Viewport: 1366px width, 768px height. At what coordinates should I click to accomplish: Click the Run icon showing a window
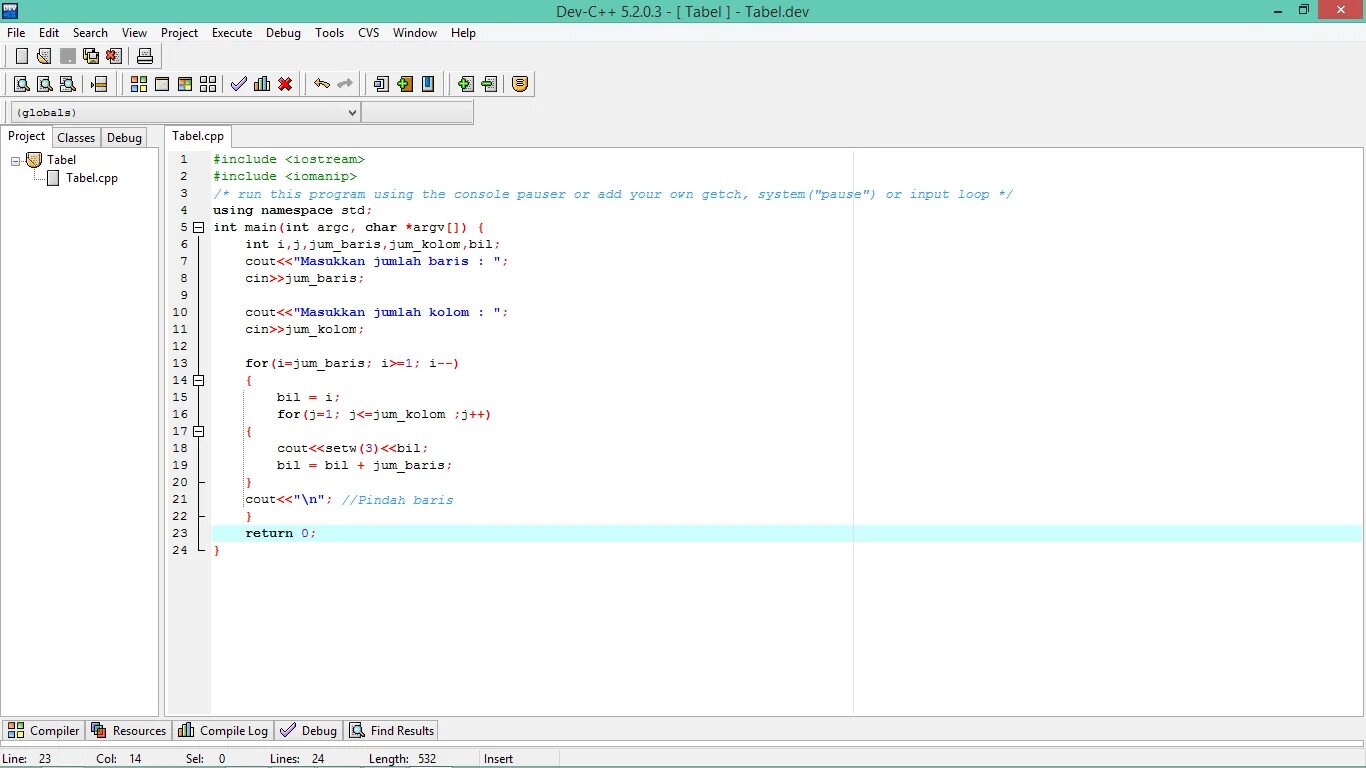click(162, 84)
